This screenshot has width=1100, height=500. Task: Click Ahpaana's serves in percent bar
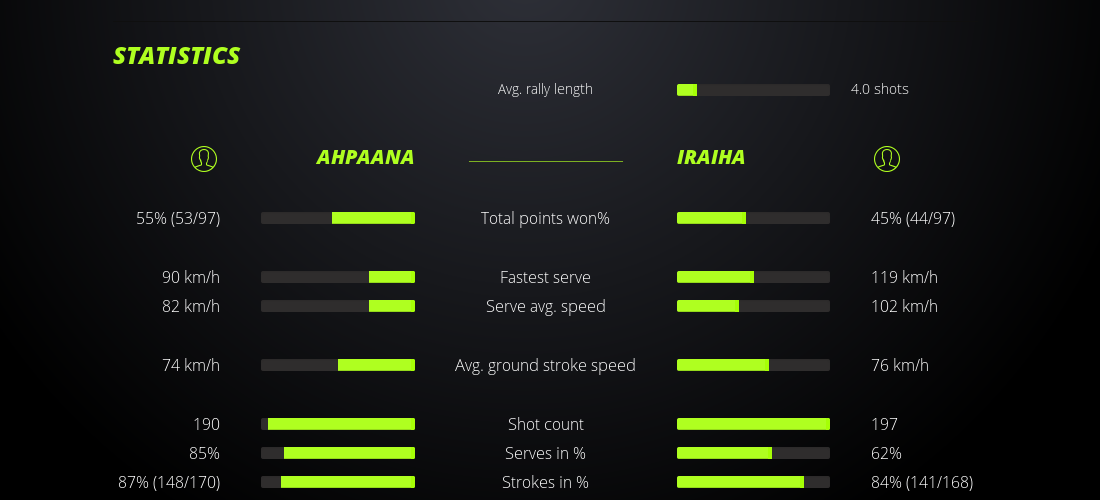pos(338,453)
